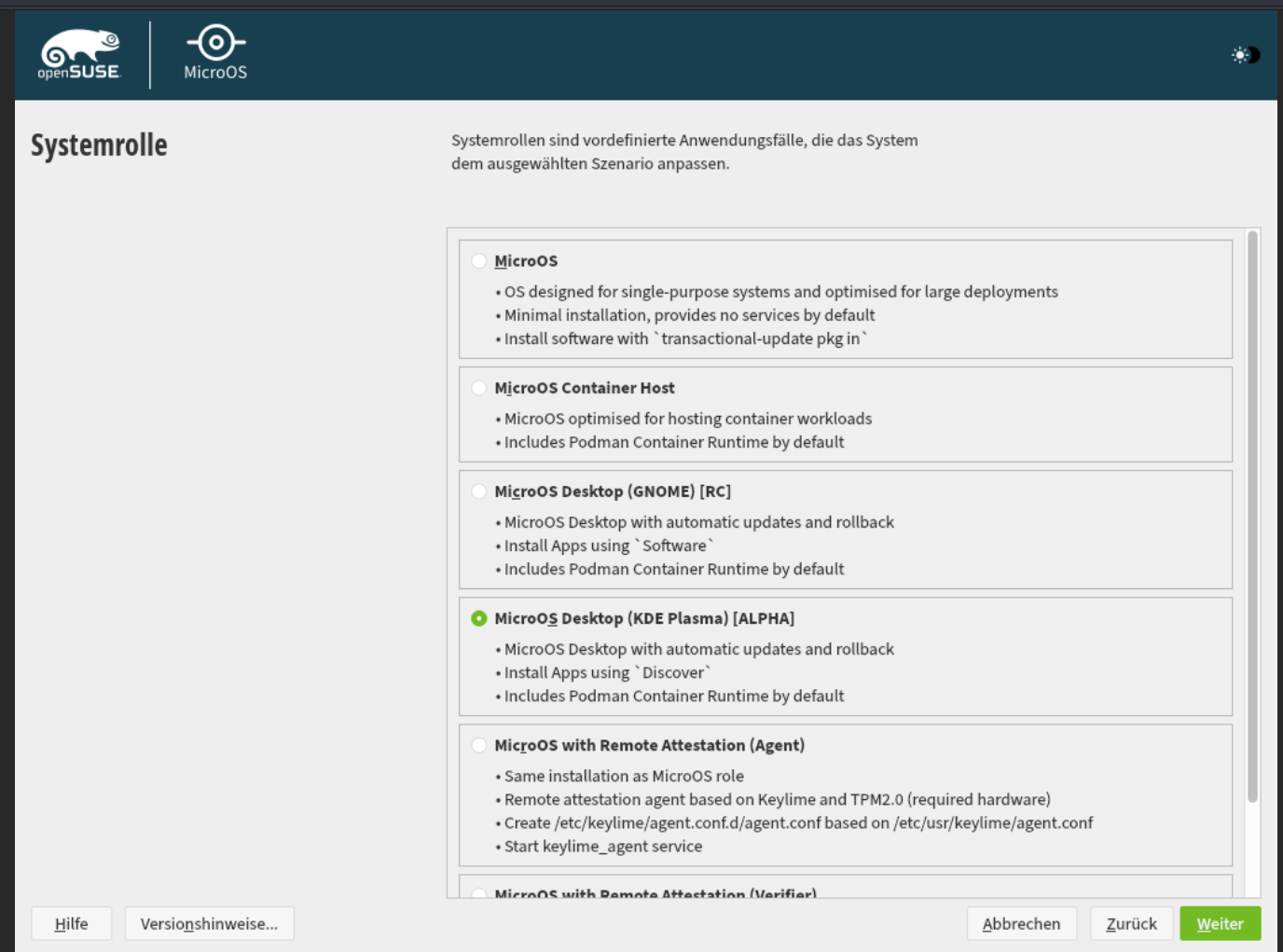This screenshot has height=952, width=1283.
Task: Continue with the green Weiter button
Action: 1220,923
